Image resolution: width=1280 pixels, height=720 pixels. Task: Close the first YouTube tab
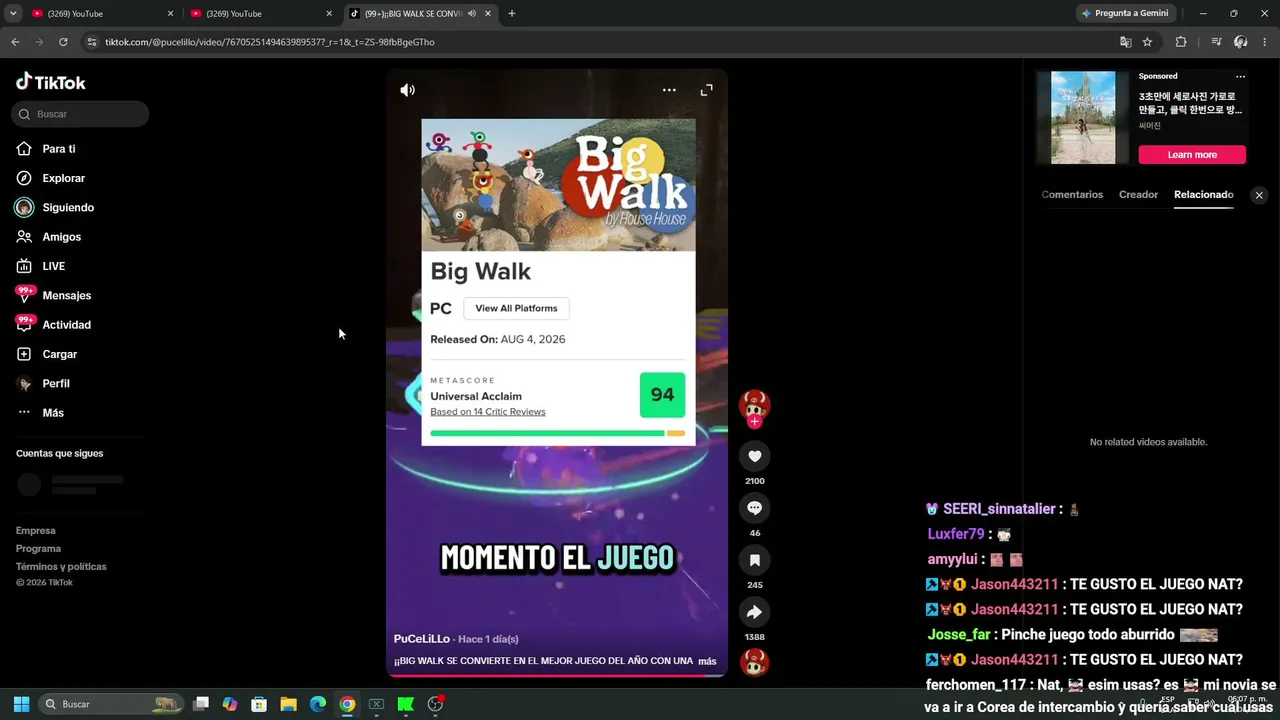(170, 14)
